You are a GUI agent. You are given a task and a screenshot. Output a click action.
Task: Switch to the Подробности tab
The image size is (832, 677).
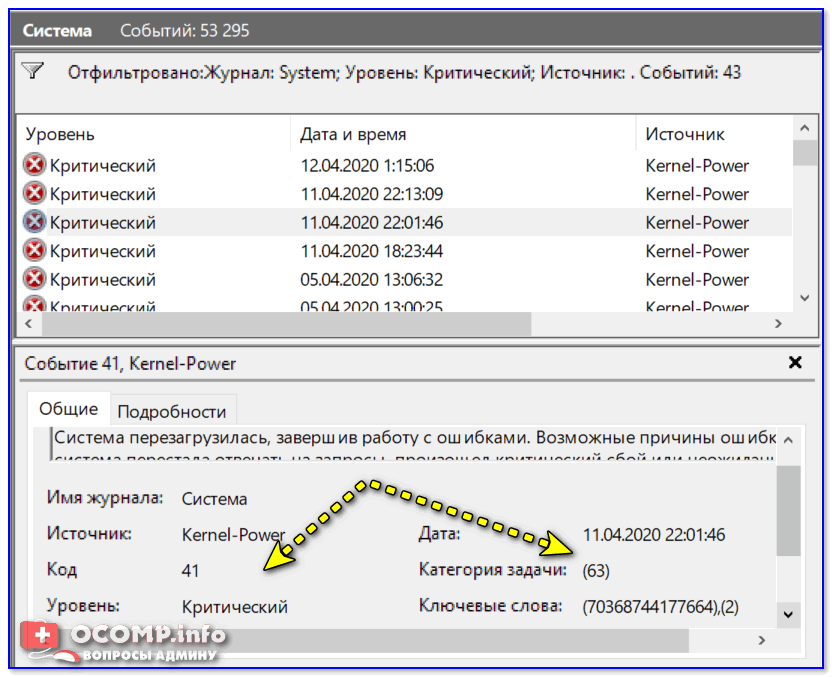coord(173,411)
